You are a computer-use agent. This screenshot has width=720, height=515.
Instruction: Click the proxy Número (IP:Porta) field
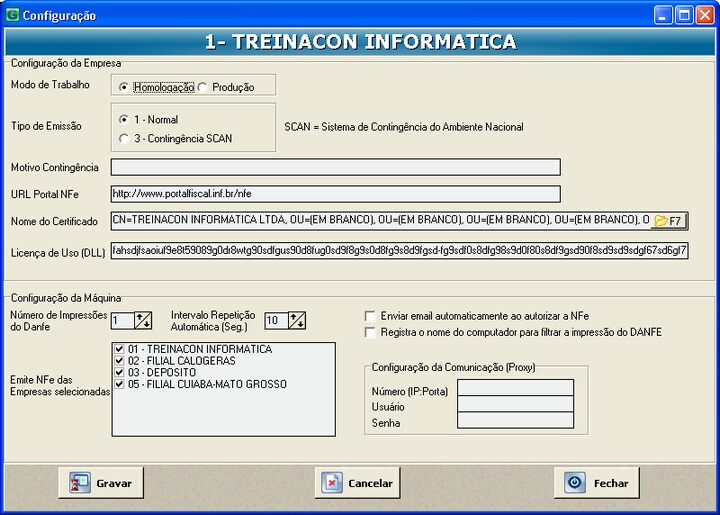515,388
